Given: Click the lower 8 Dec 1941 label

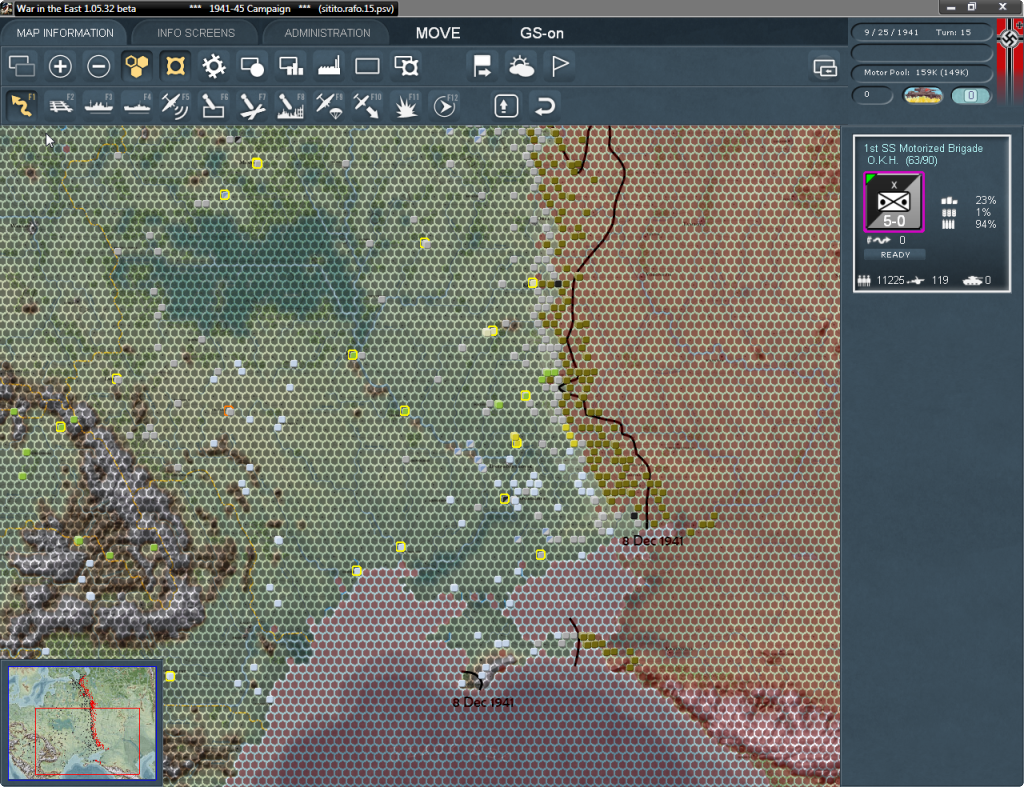Looking at the screenshot, I should pyautogui.click(x=483, y=703).
